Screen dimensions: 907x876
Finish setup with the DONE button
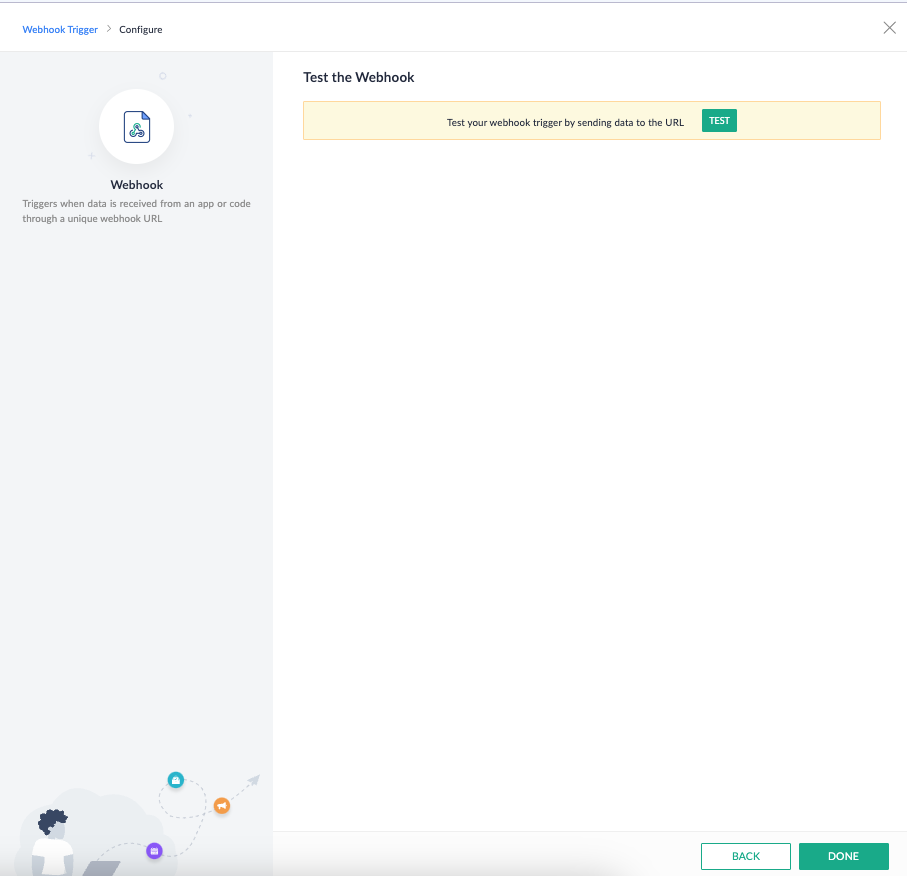click(x=843, y=856)
